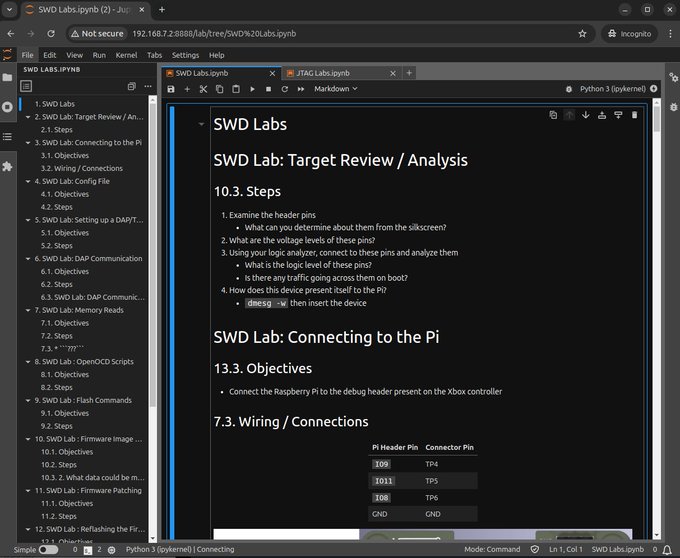
Task: Copy the selected cell in notebook toolbar
Action: (219, 89)
